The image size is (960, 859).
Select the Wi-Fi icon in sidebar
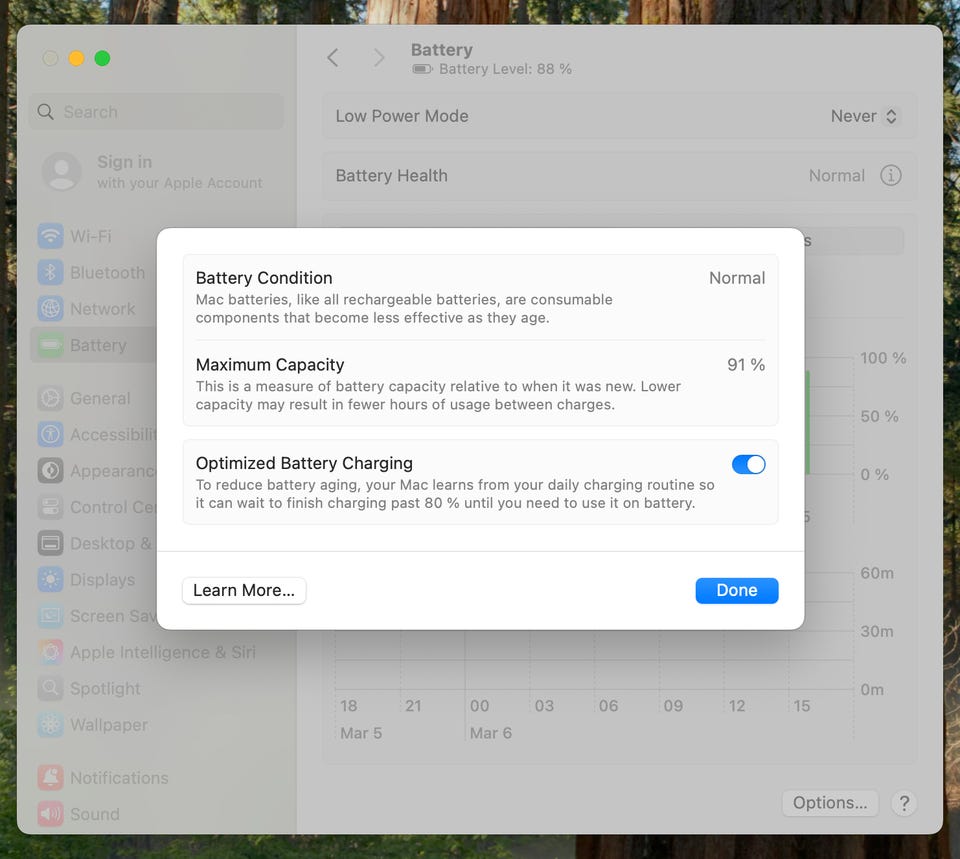pos(50,236)
